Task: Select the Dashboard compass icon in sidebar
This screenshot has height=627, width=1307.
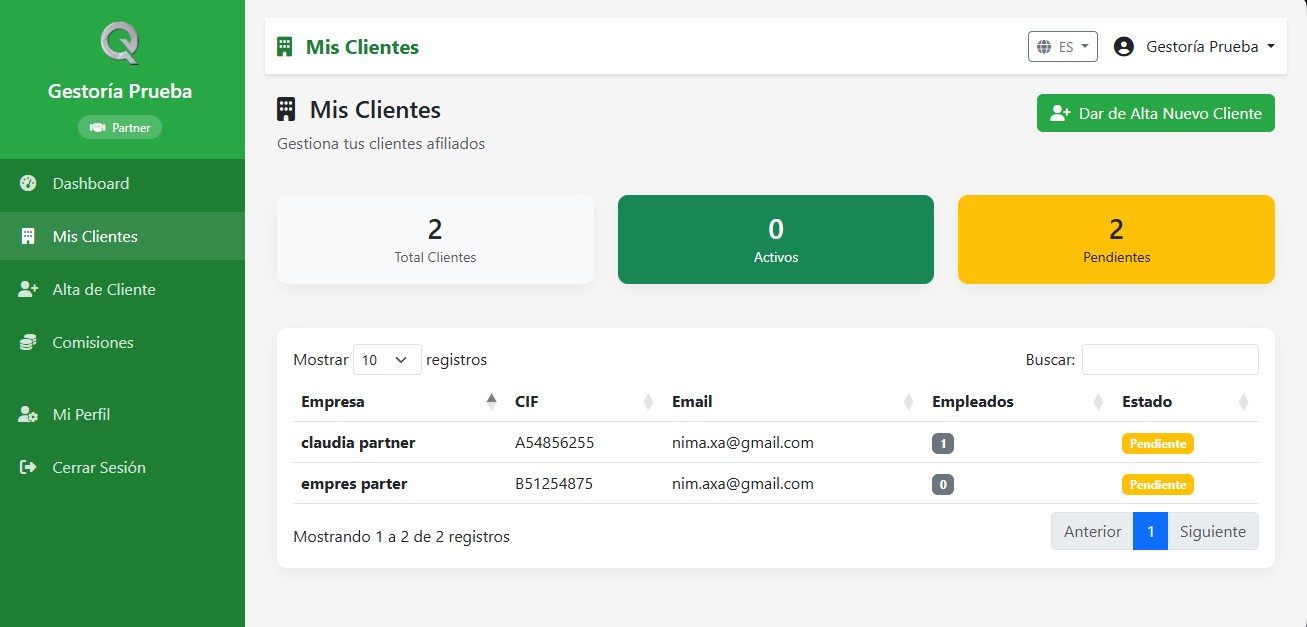Action: [x=25, y=183]
